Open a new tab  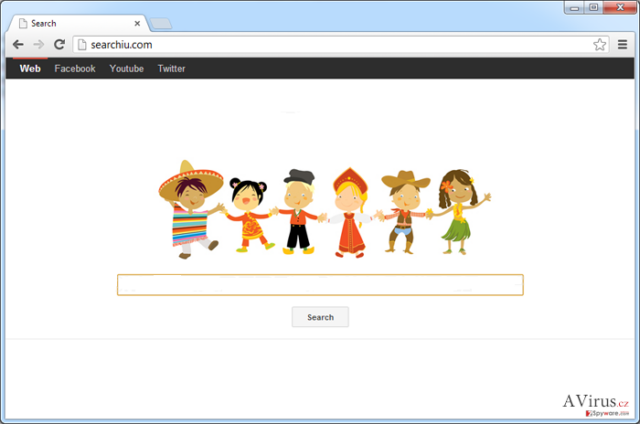[161, 24]
